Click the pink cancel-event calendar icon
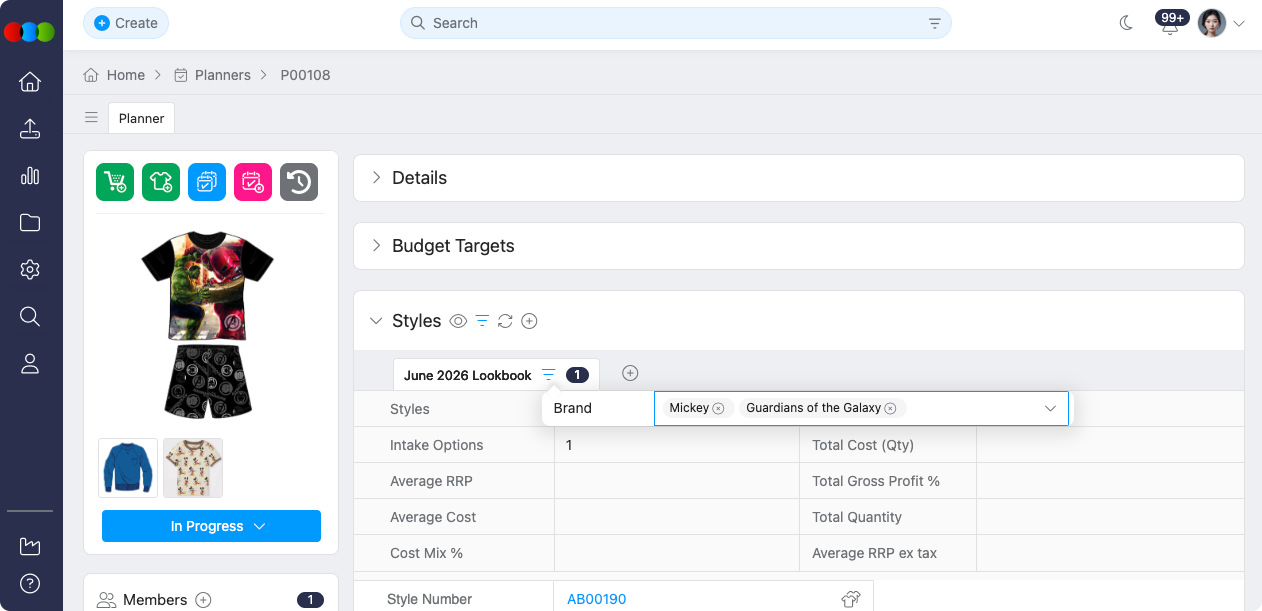1262x611 pixels. [253, 181]
